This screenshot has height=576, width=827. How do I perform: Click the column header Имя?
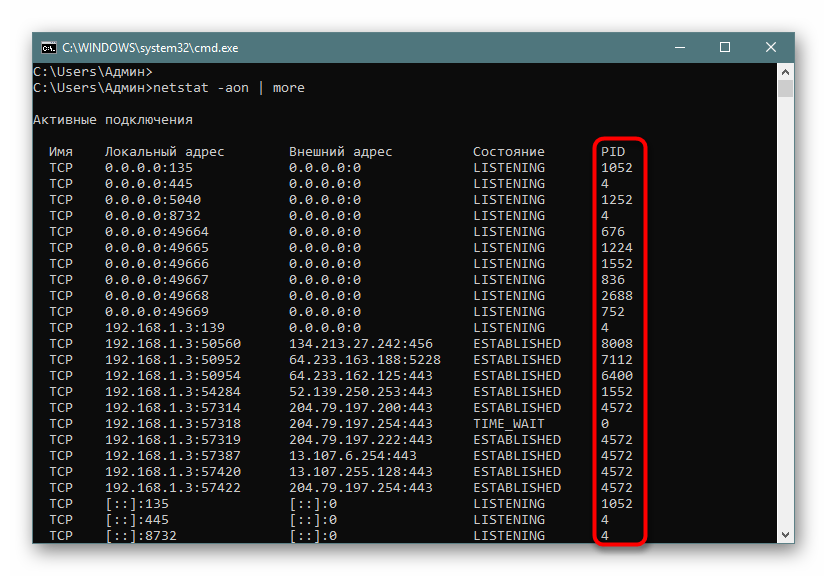[x=61, y=152]
